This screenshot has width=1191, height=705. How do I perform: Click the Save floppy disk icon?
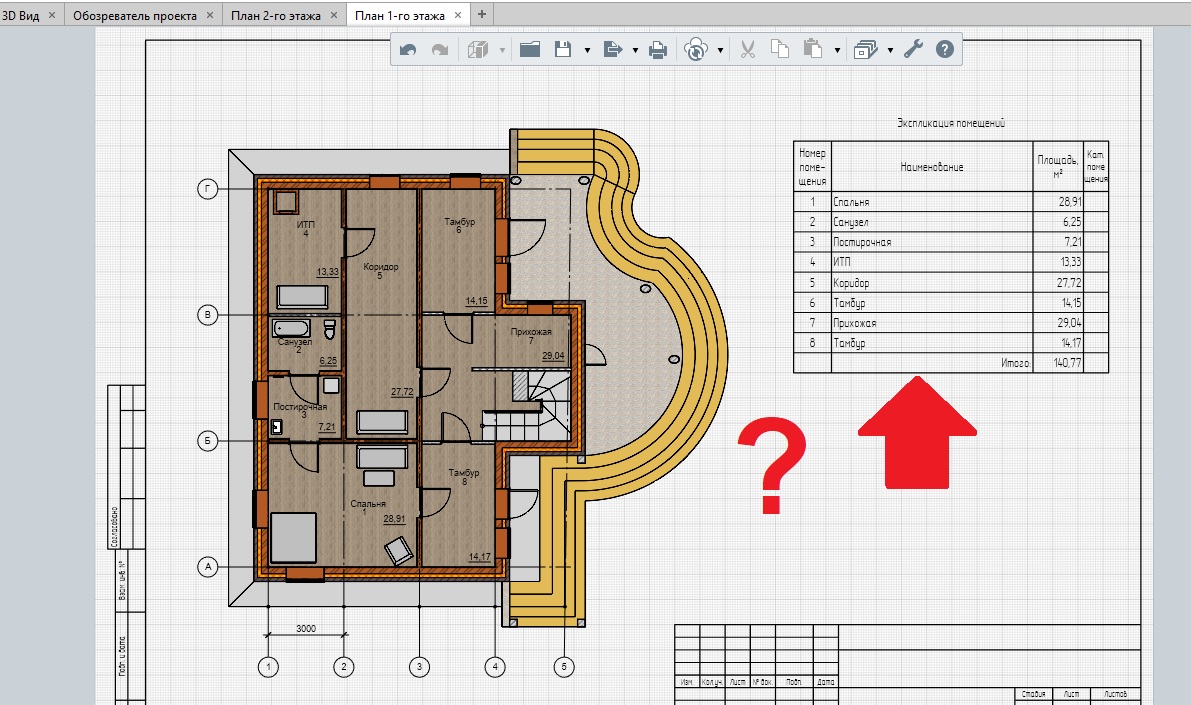click(x=563, y=50)
